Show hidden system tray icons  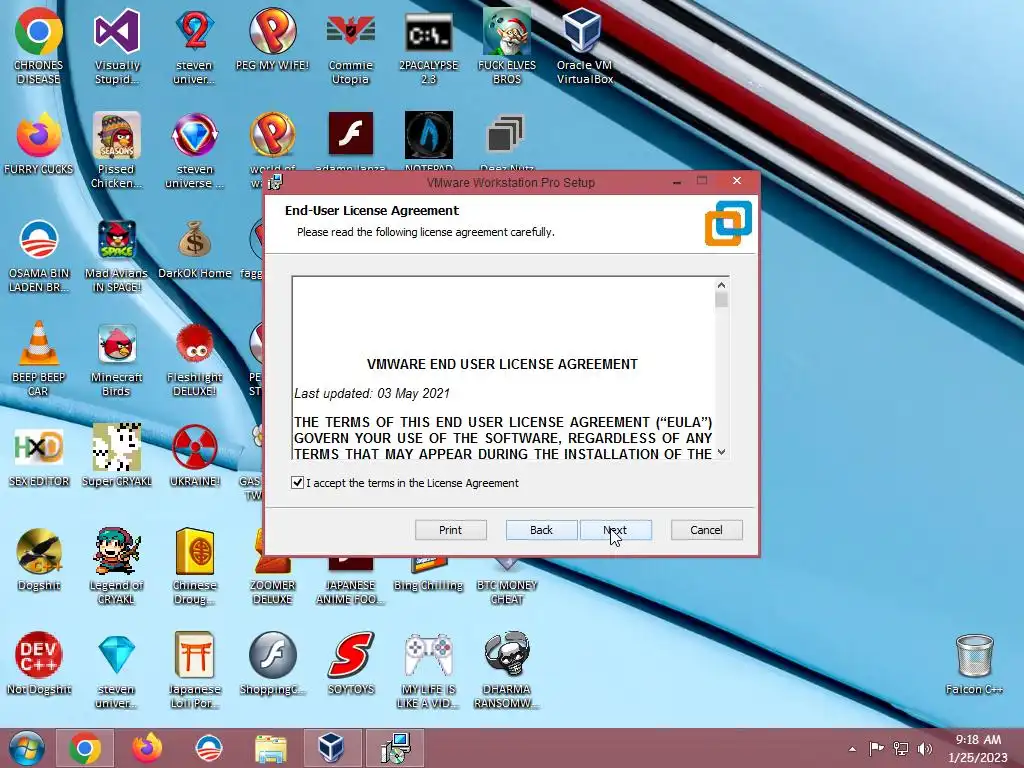coord(852,749)
